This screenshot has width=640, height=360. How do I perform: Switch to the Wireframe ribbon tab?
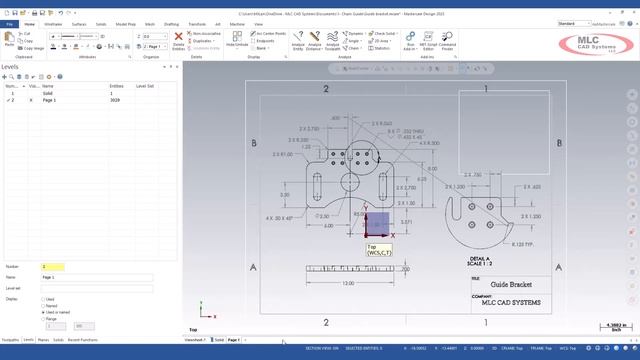tap(53, 24)
